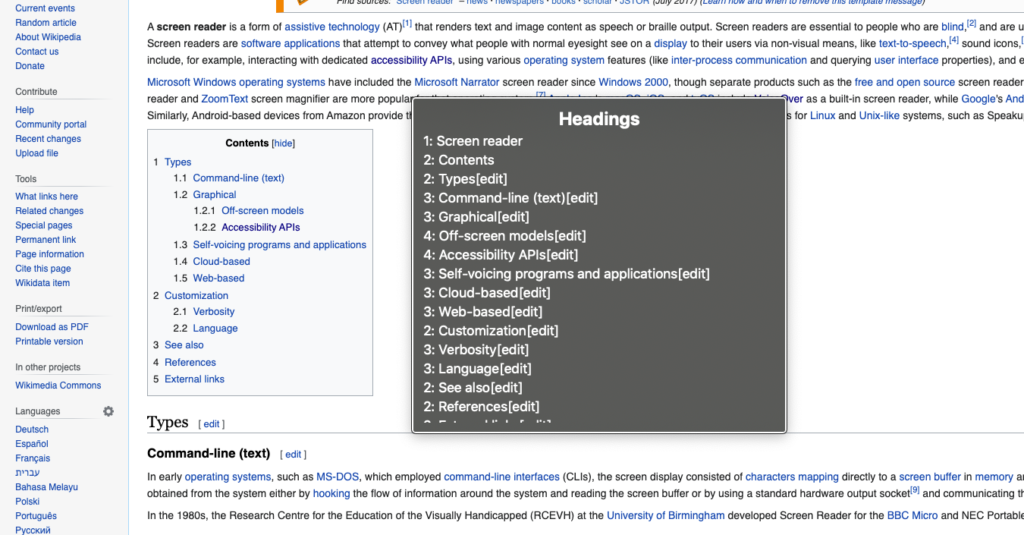Image resolution: width=1024 pixels, height=535 pixels.
Task: Pick 'See also[edit]' in Headings overlay
Action: (473, 387)
